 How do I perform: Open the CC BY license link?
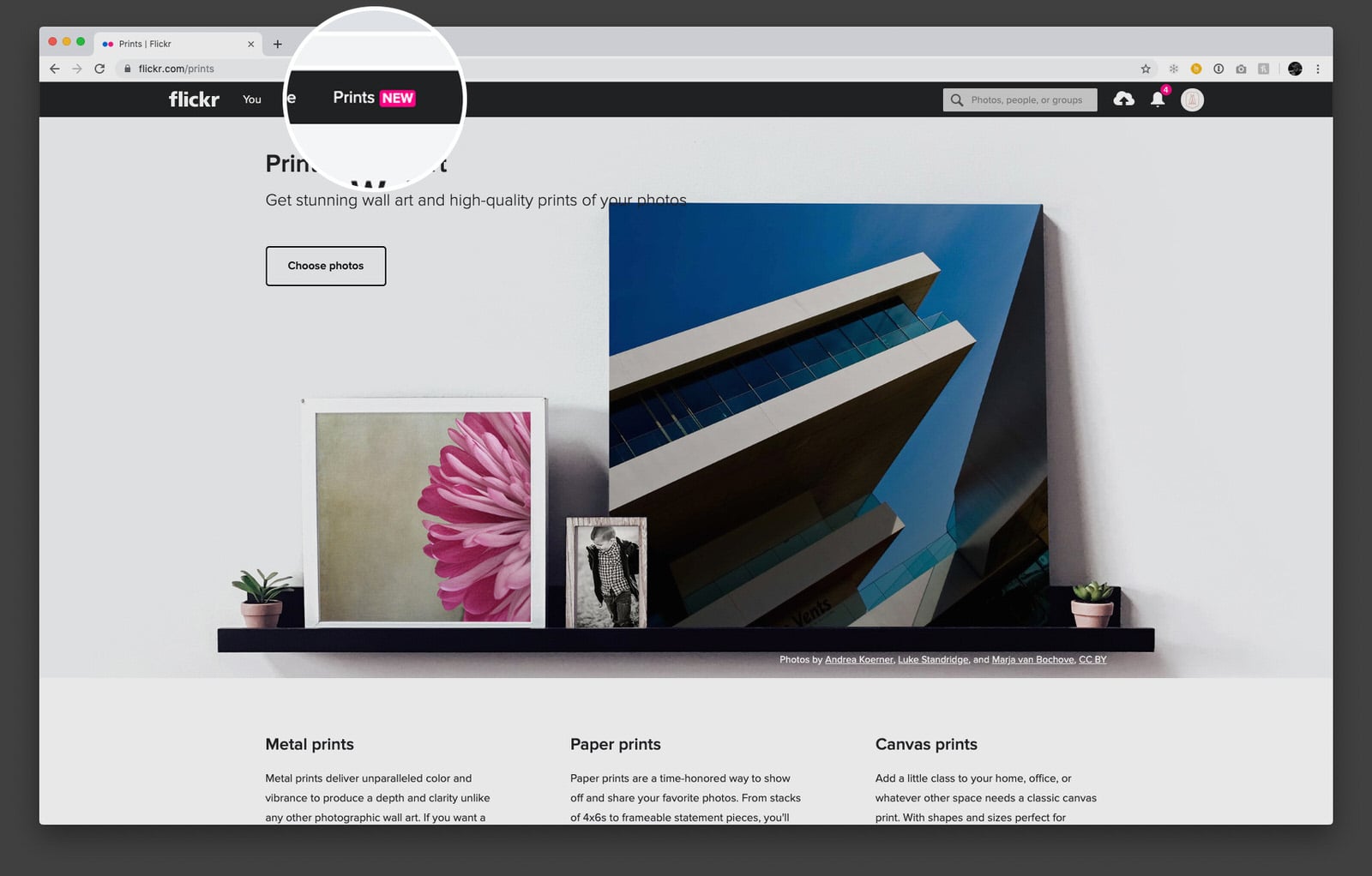1092,659
